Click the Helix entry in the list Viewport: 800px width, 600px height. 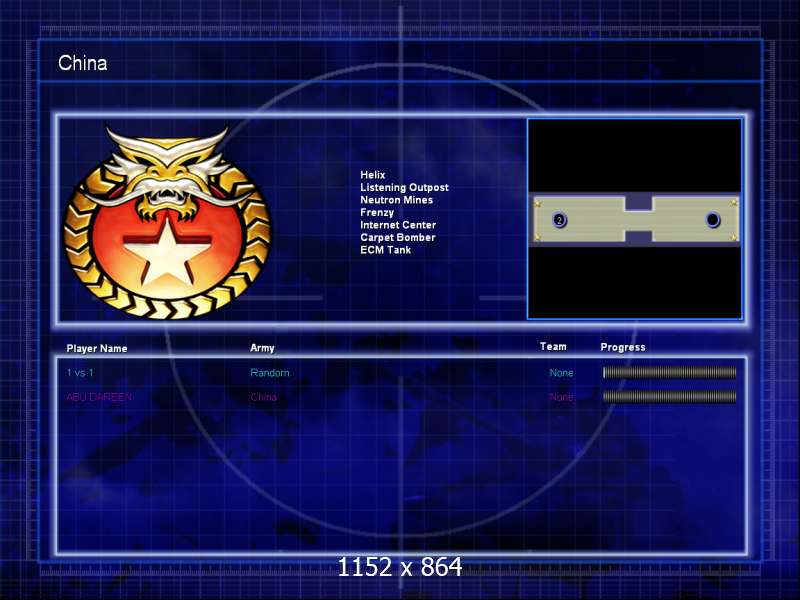point(372,175)
